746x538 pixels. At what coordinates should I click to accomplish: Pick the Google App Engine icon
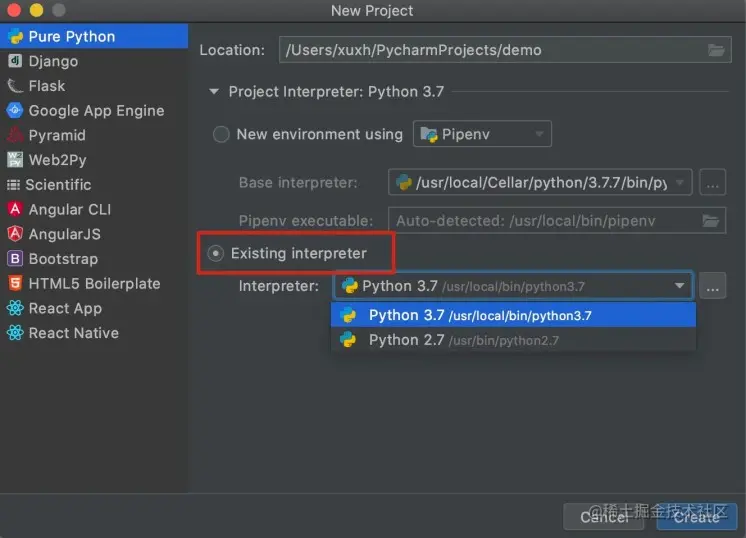coord(15,110)
